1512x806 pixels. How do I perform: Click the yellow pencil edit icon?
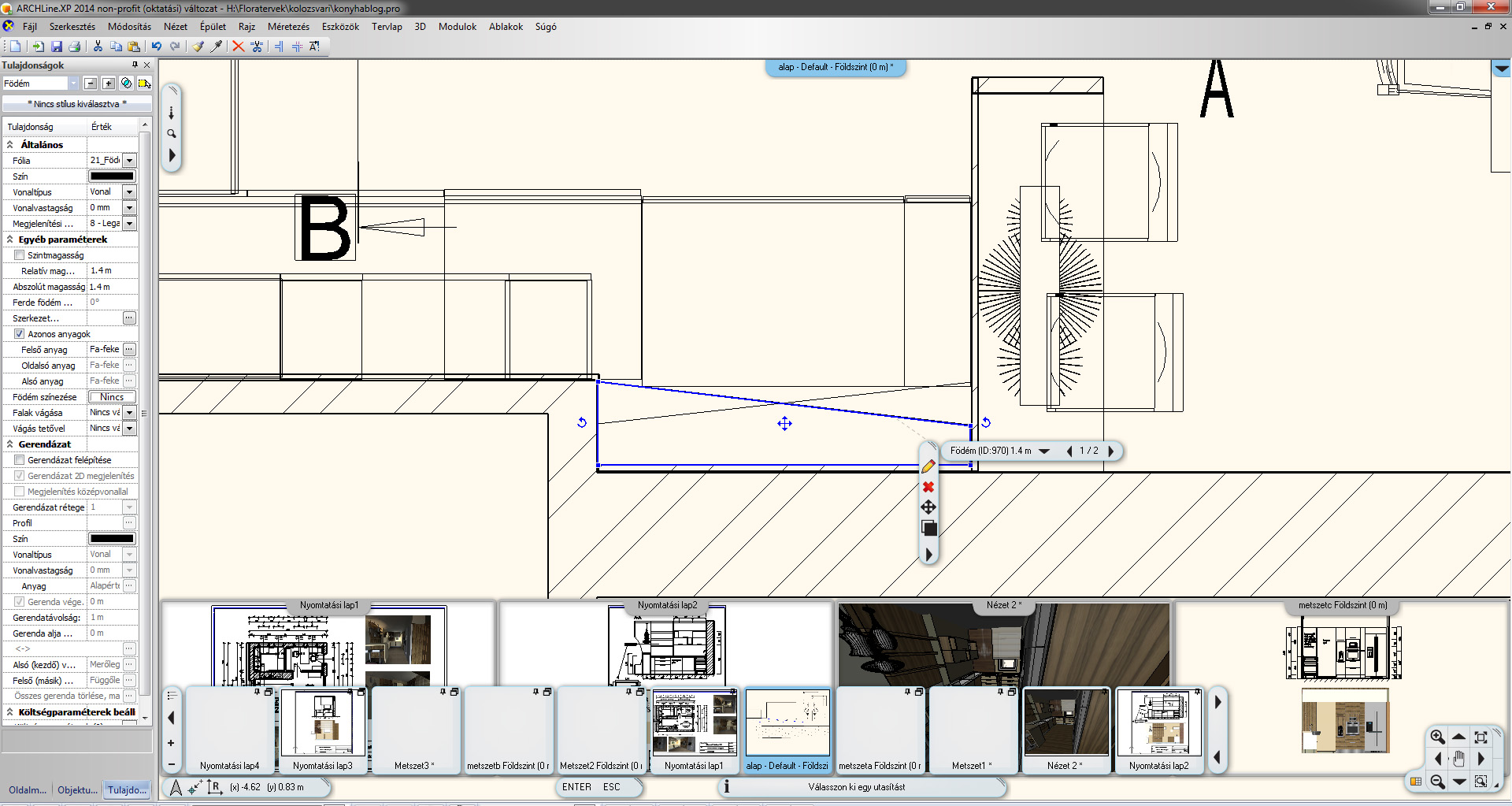click(928, 466)
